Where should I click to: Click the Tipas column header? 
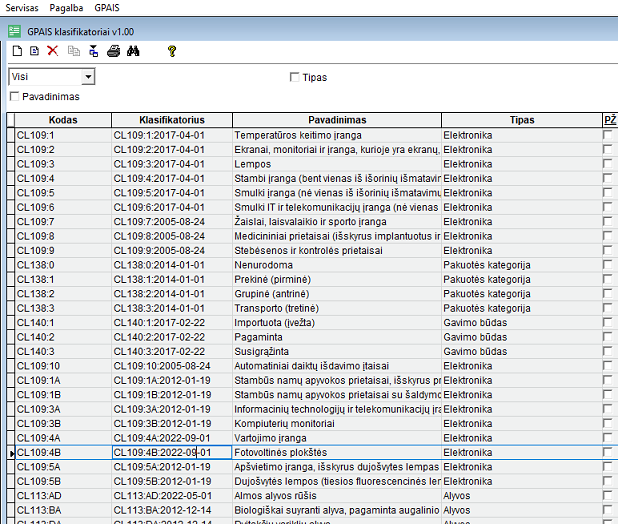pos(521,120)
